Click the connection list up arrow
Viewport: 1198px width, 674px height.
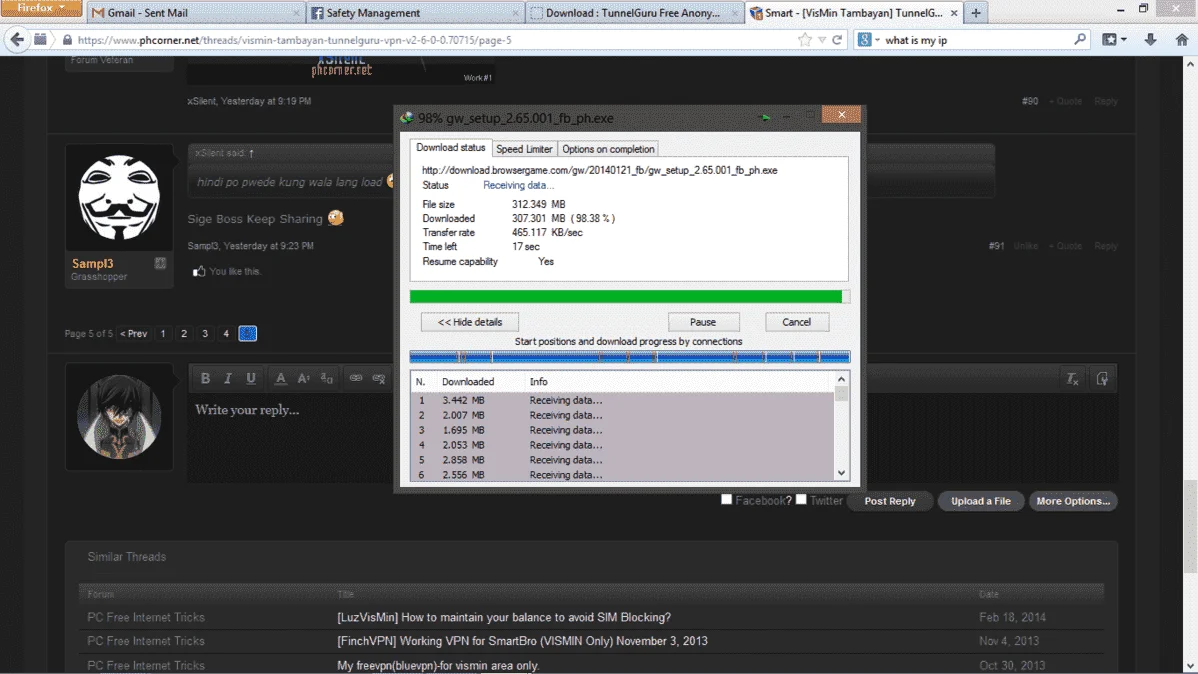pyautogui.click(x=841, y=379)
